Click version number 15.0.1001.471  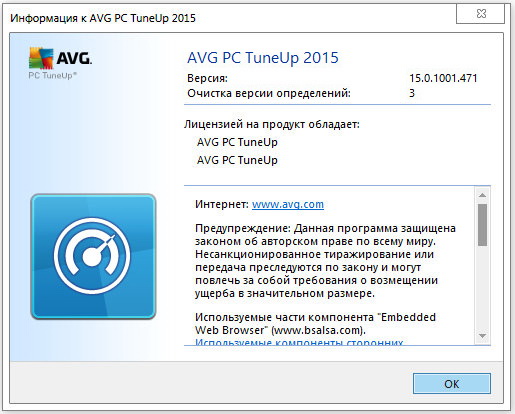pyautogui.click(x=443, y=78)
